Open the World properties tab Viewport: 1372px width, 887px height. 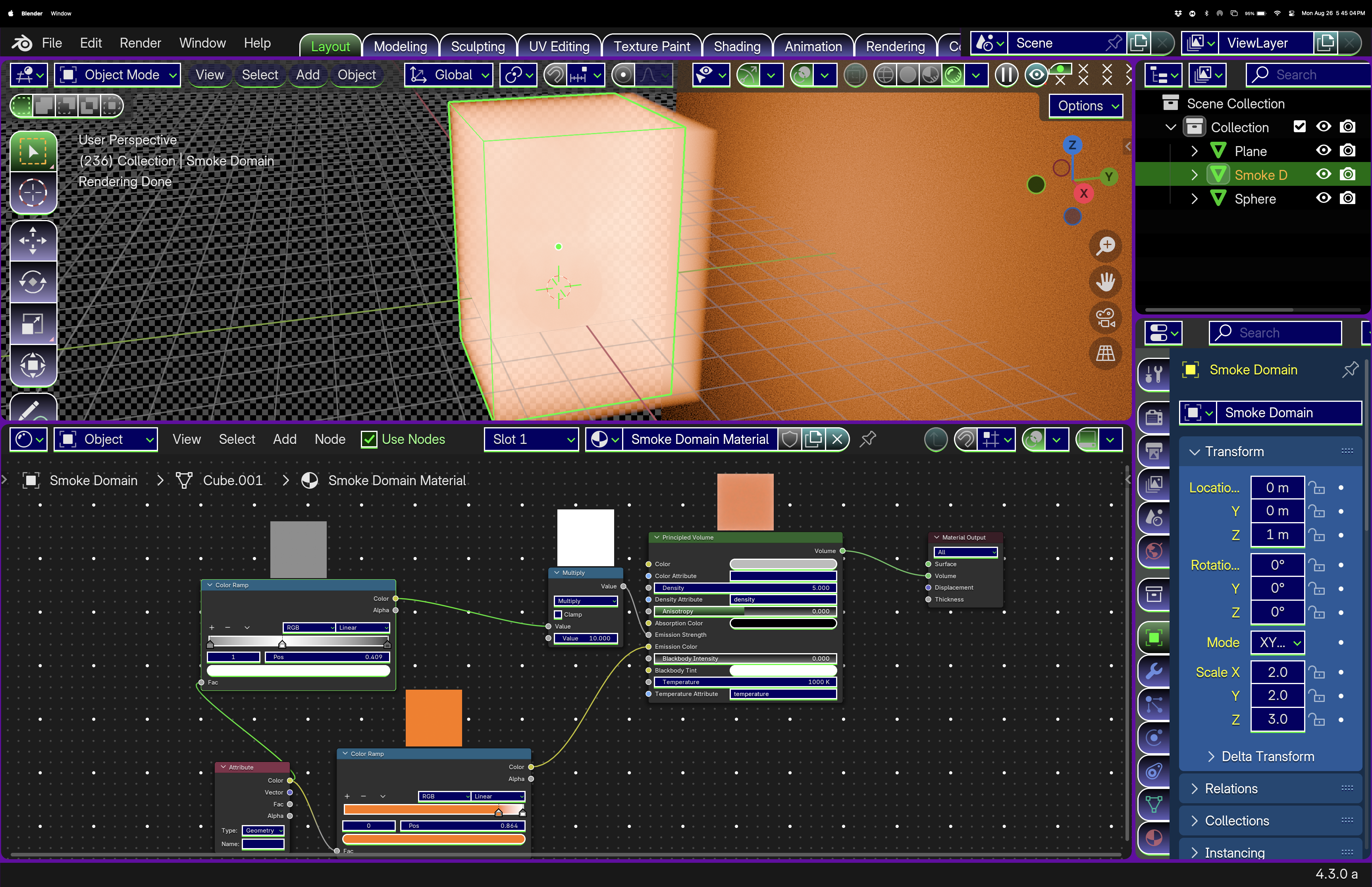[x=1154, y=551]
